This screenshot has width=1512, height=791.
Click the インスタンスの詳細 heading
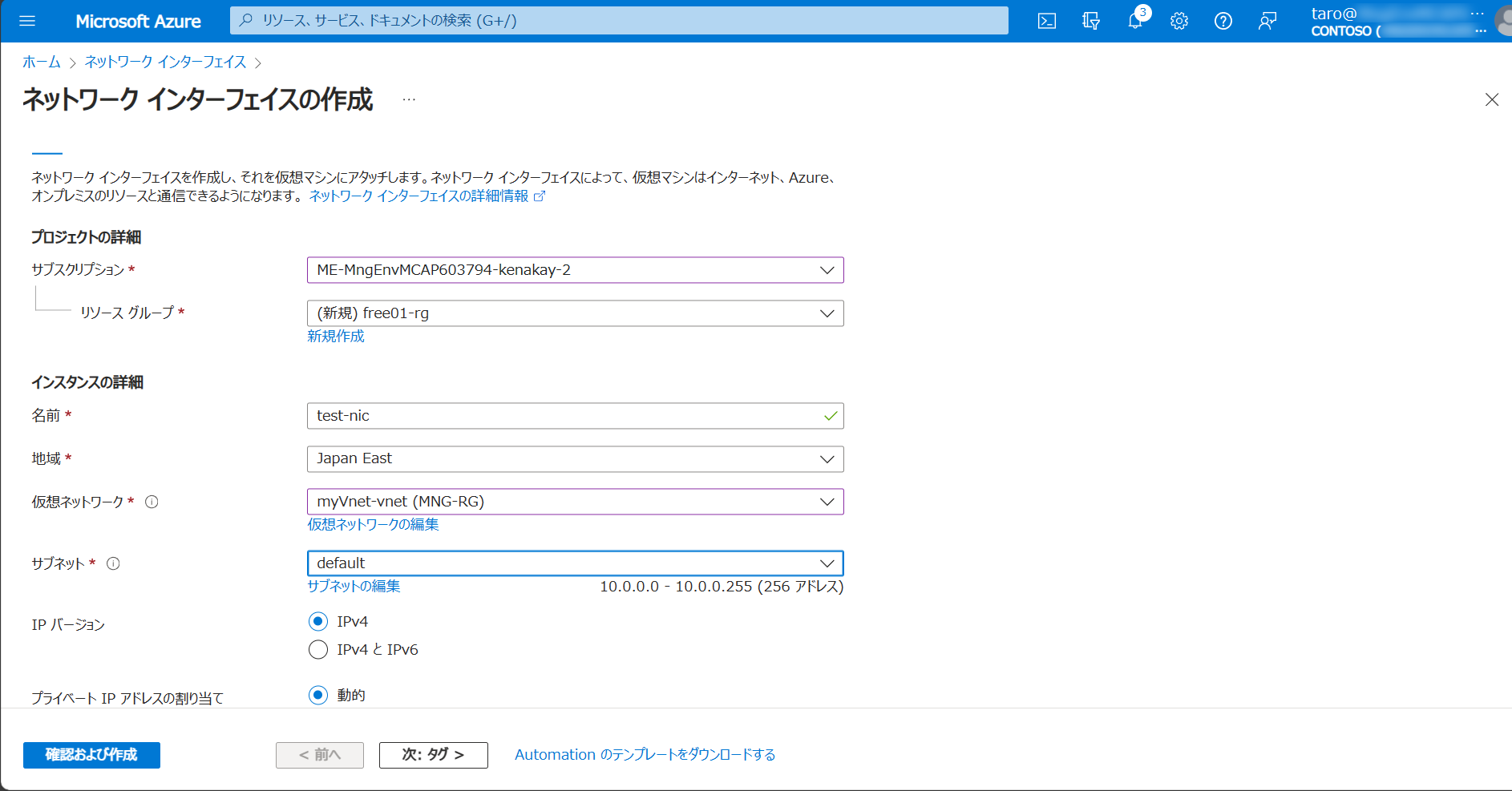click(x=87, y=382)
